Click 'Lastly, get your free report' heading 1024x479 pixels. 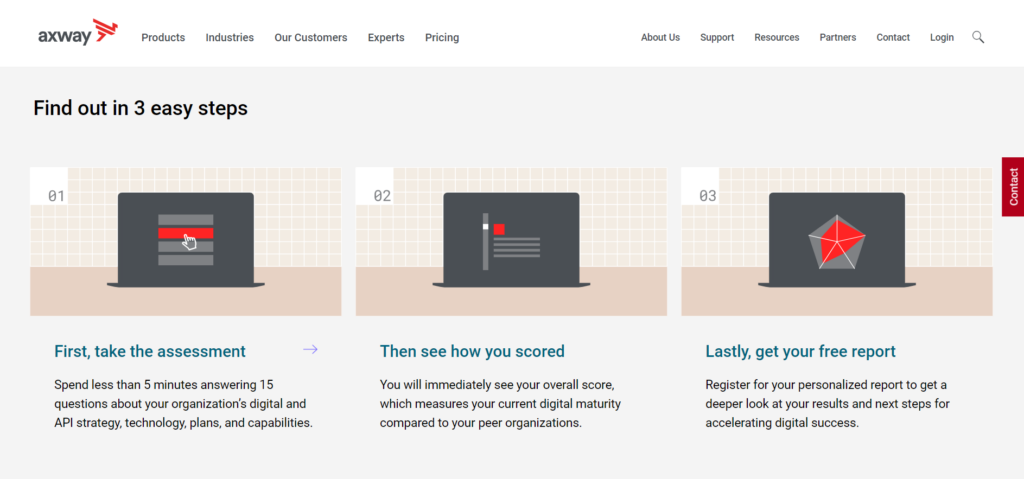pyautogui.click(x=800, y=351)
